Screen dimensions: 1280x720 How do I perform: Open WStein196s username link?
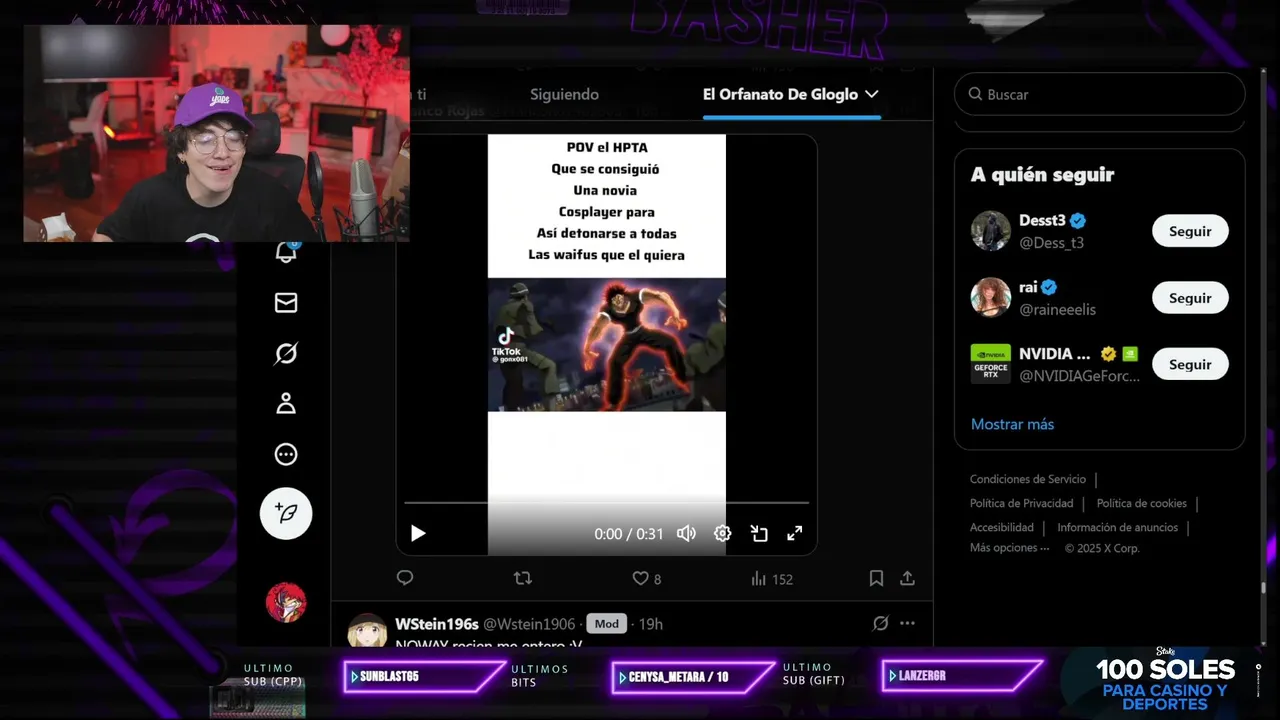(x=437, y=624)
